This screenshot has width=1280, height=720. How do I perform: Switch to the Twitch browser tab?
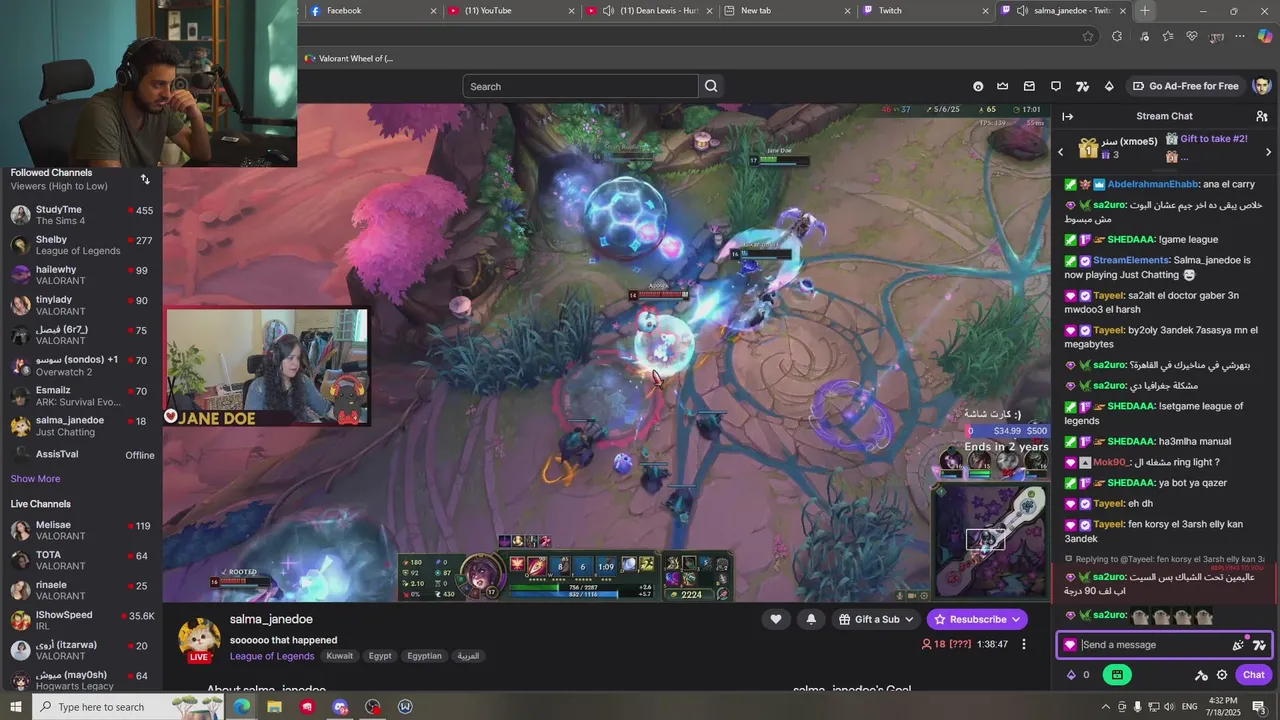[925, 11]
